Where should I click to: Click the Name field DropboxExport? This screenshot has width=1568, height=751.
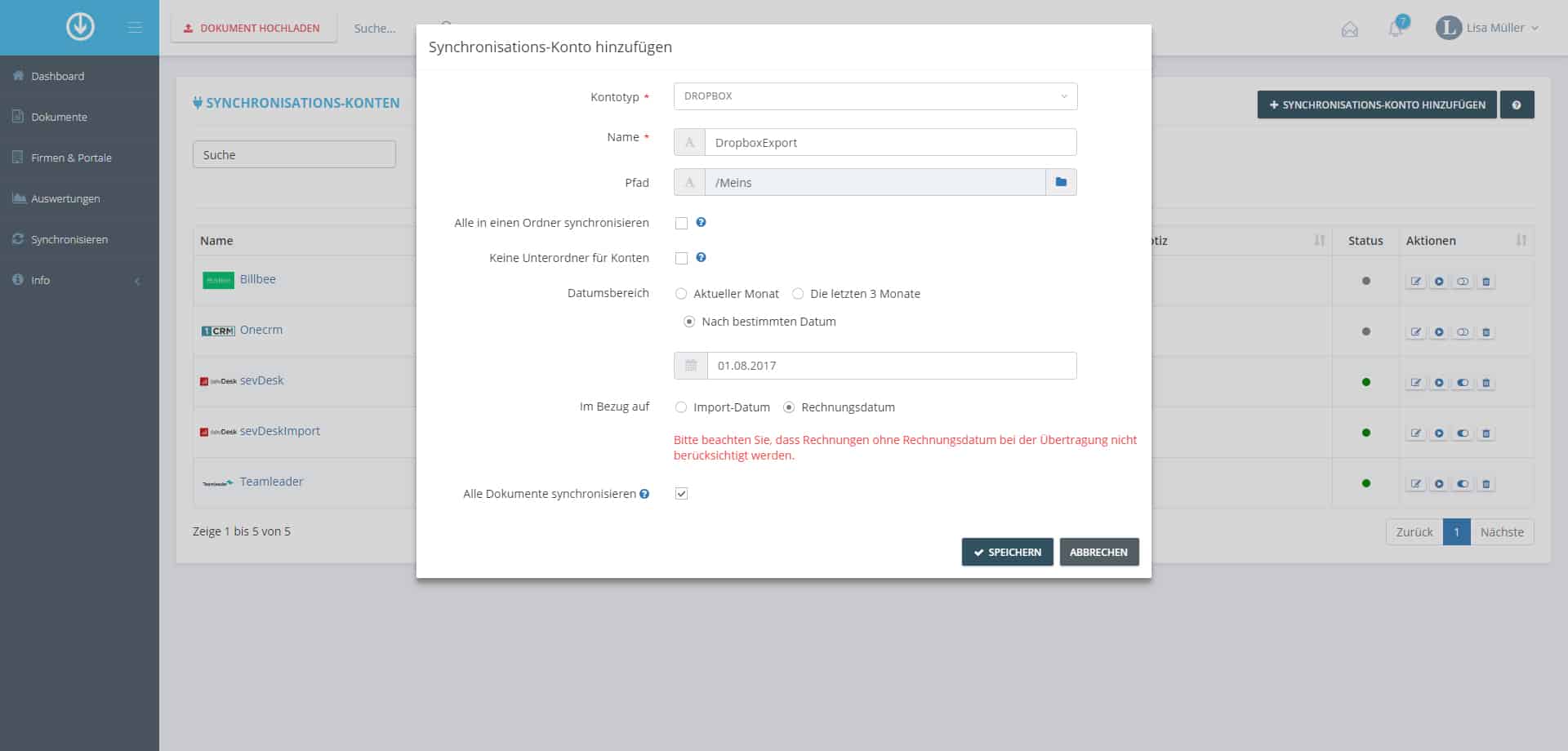point(890,142)
